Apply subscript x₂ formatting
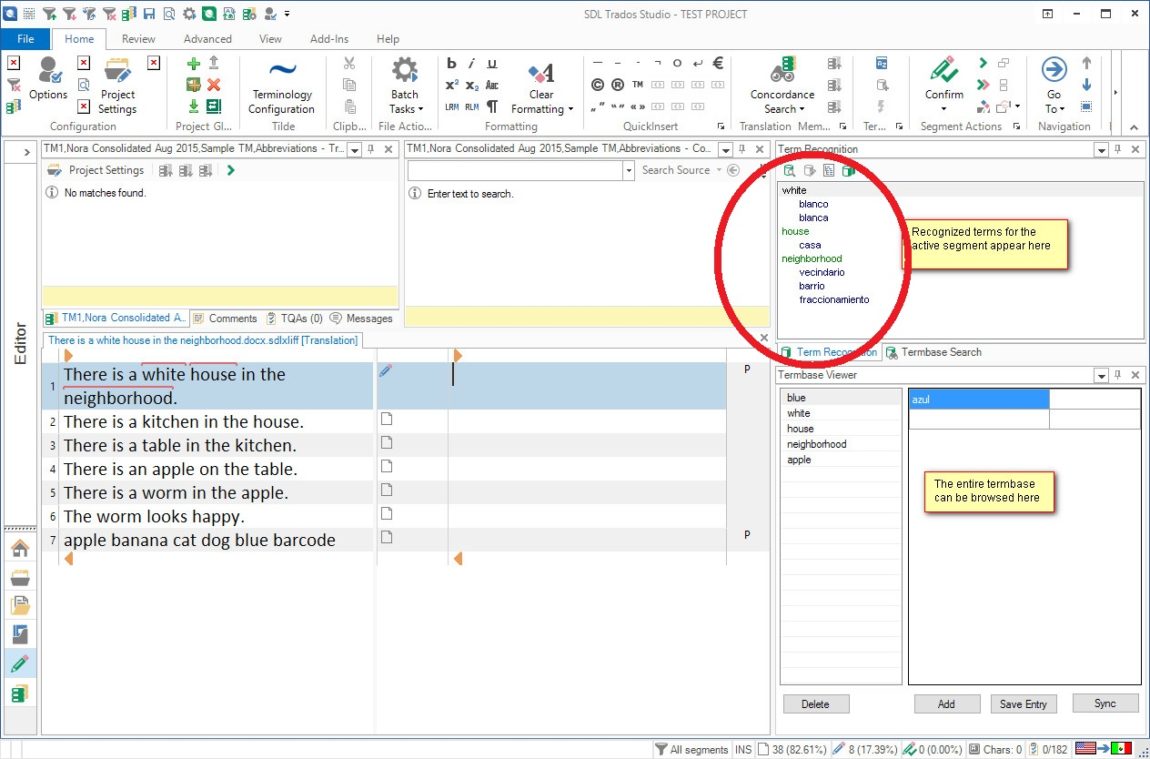The height and width of the screenshot is (759, 1150). (472, 85)
